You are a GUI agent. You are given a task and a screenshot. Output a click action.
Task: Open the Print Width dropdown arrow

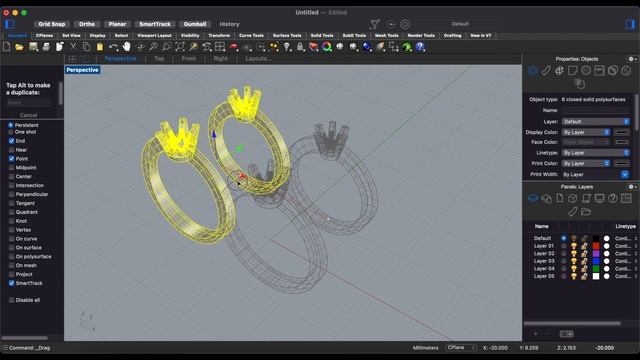[x=624, y=174]
